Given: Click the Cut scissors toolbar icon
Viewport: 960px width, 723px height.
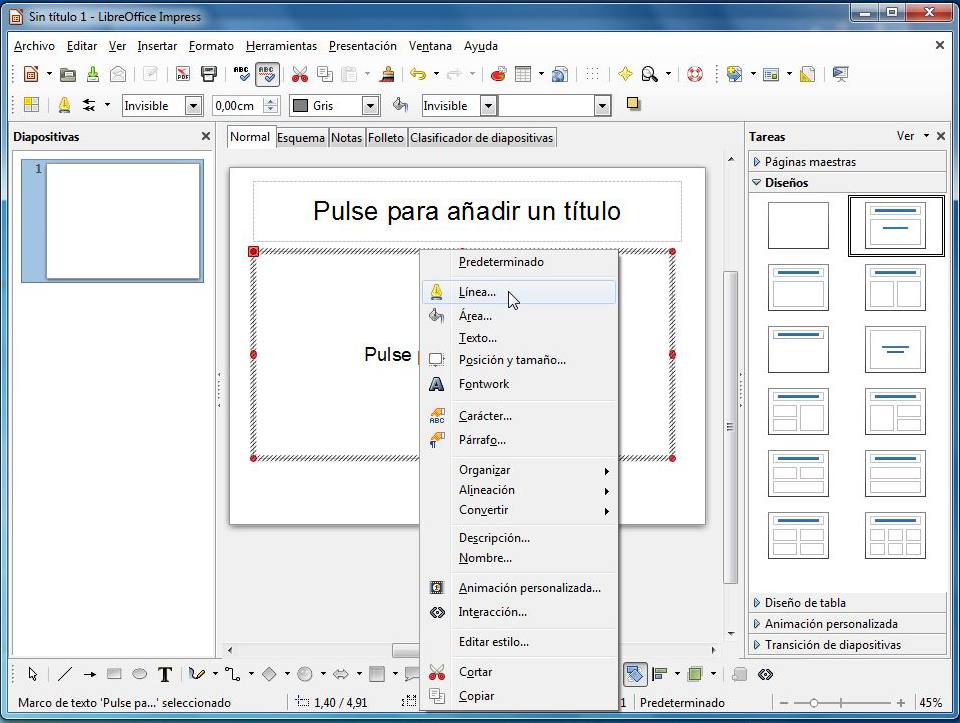Looking at the screenshot, I should 299,75.
